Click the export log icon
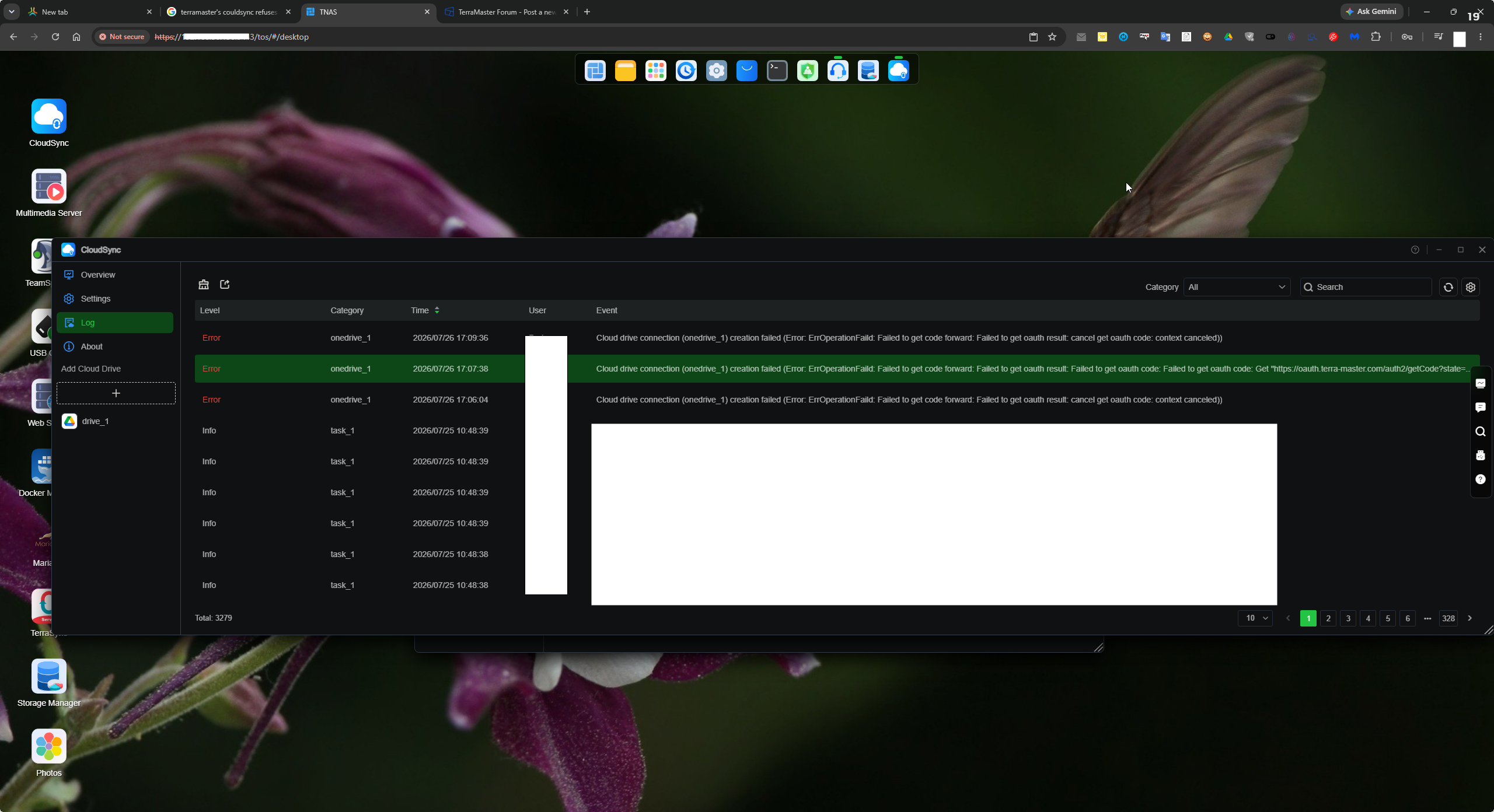Image resolution: width=1494 pixels, height=812 pixels. 225,285
